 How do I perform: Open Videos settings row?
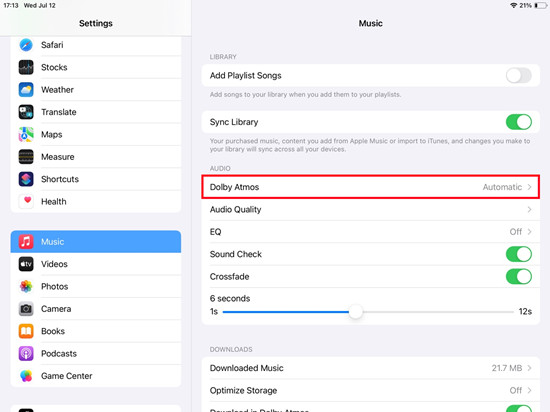click(96, 264)
